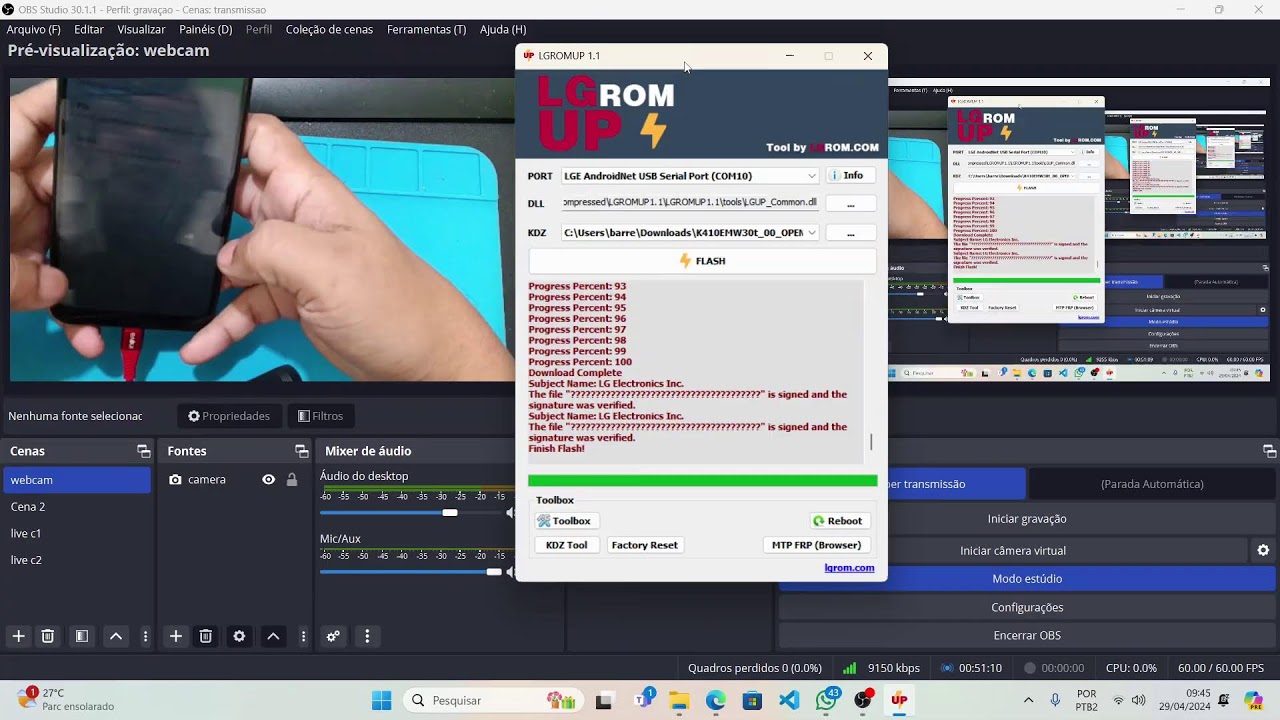Open File Explorer from taskbar
Image resolution: width=1280 pixels, height=720 pixels.
(679, 701)
